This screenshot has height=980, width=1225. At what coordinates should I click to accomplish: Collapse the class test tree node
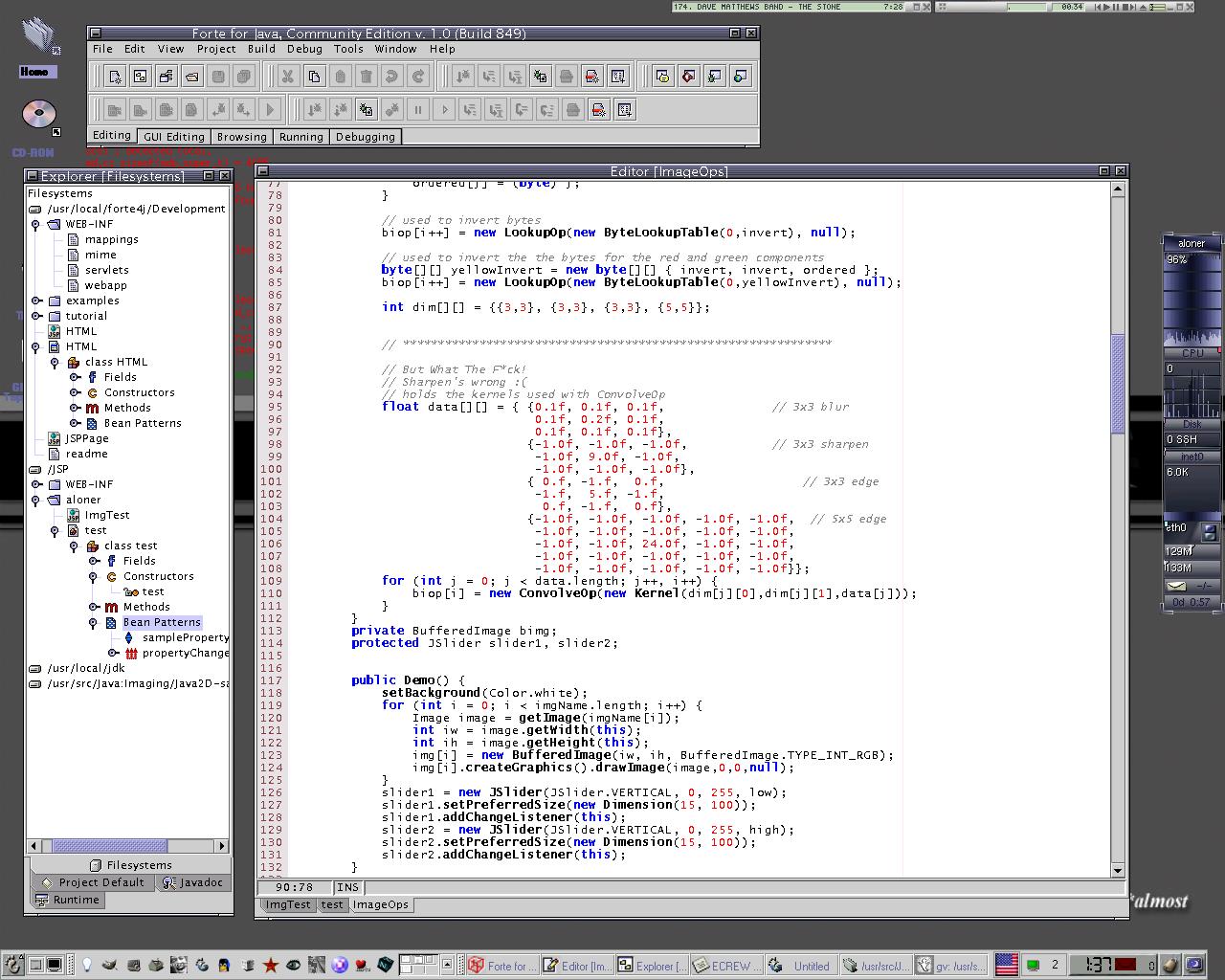click(x=74, y=546)
